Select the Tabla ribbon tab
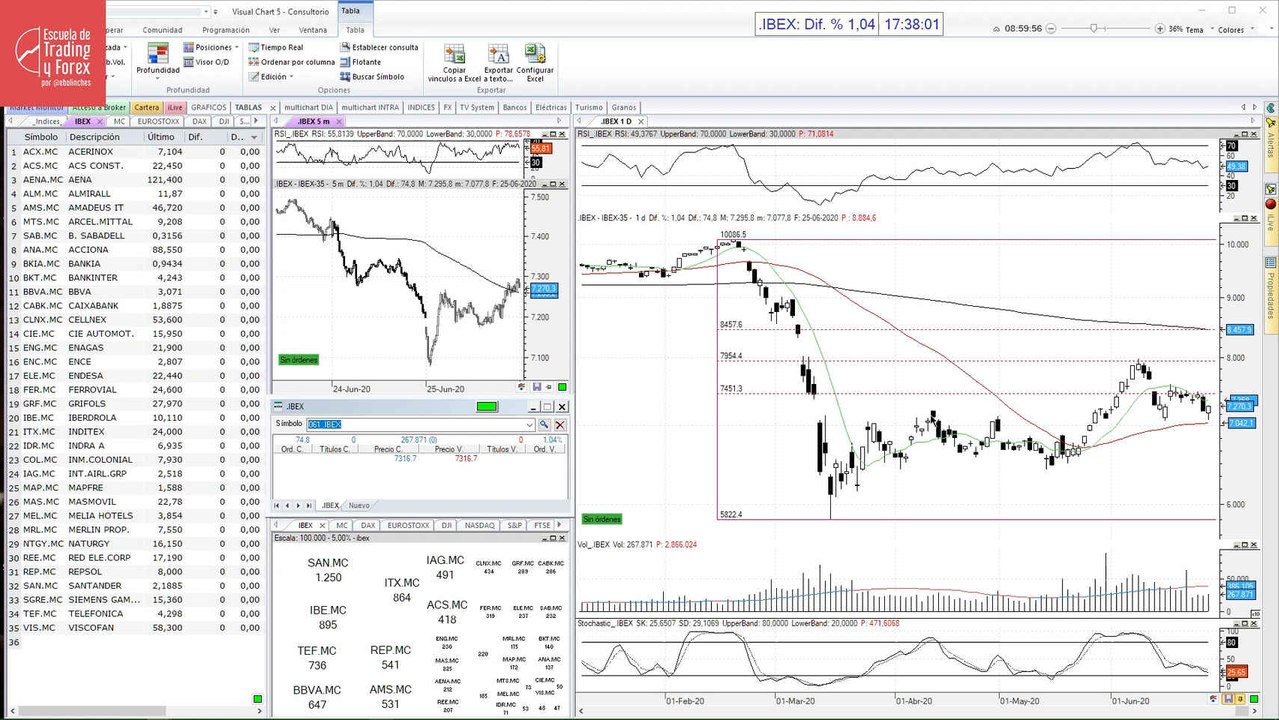 coord(355,30)
